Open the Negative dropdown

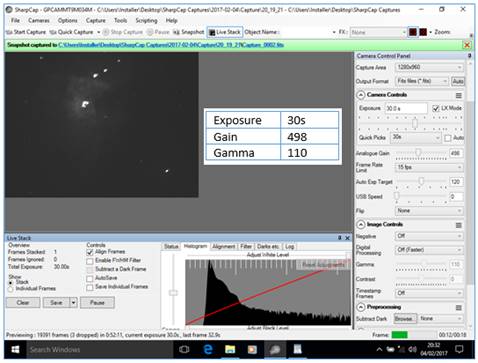click(x=429, y=236)
